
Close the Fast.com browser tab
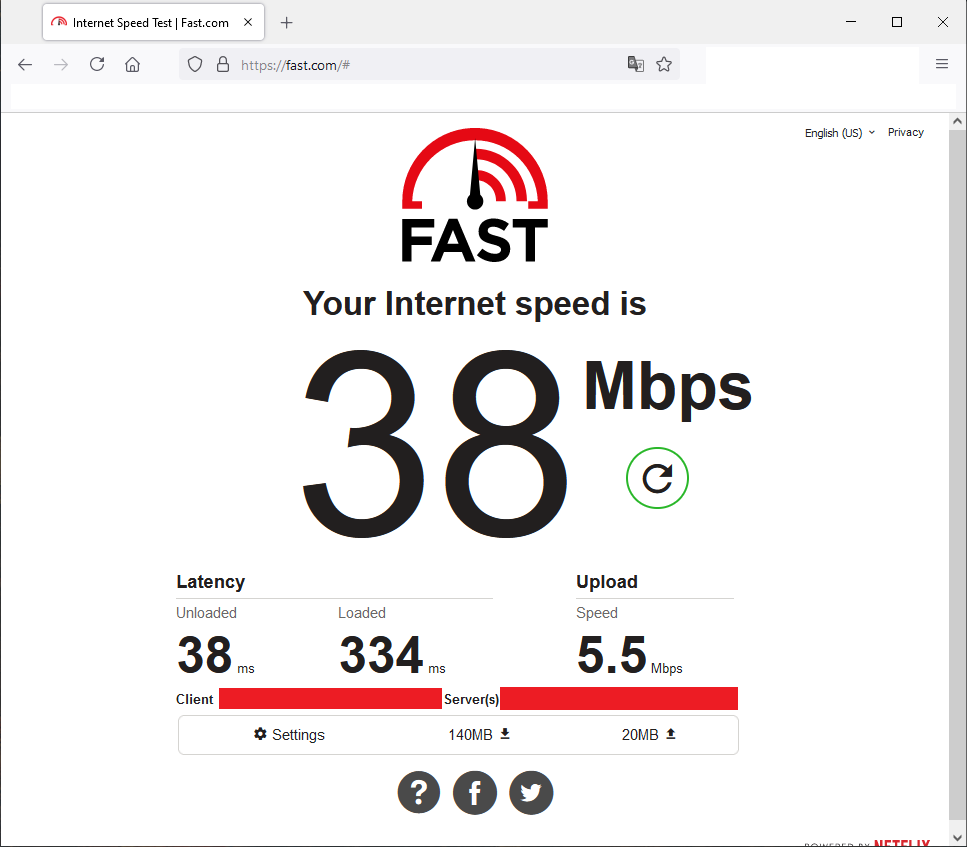click(x=248, y=22)
